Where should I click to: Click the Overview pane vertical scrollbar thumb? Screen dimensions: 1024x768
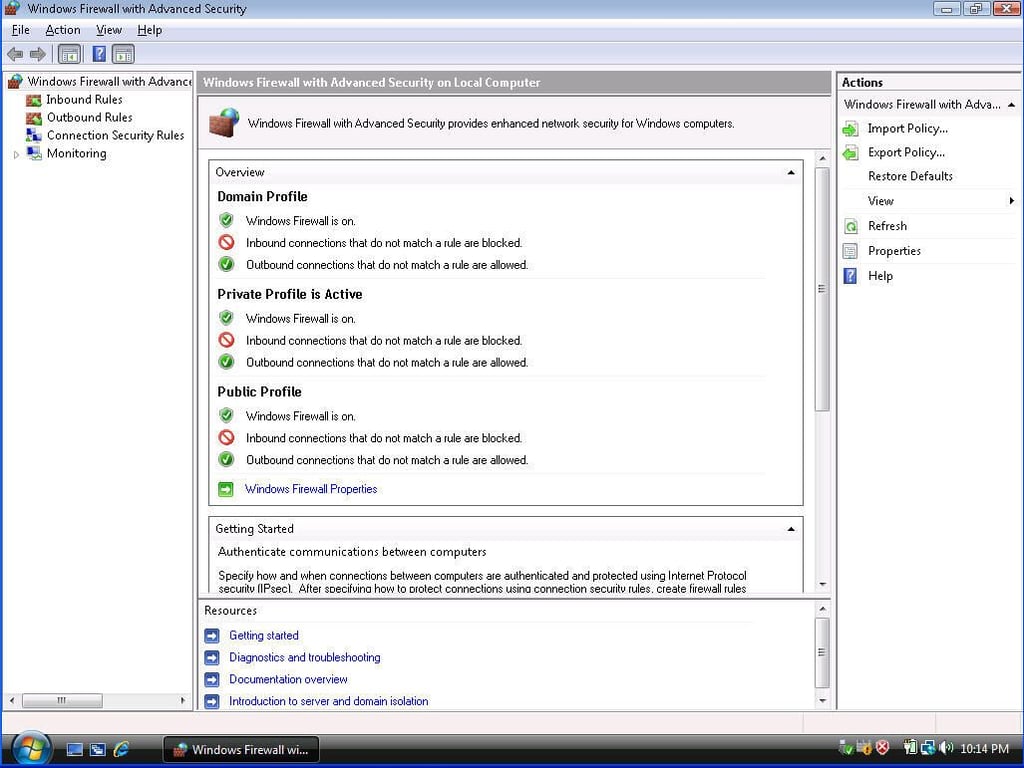click(822, 289)
